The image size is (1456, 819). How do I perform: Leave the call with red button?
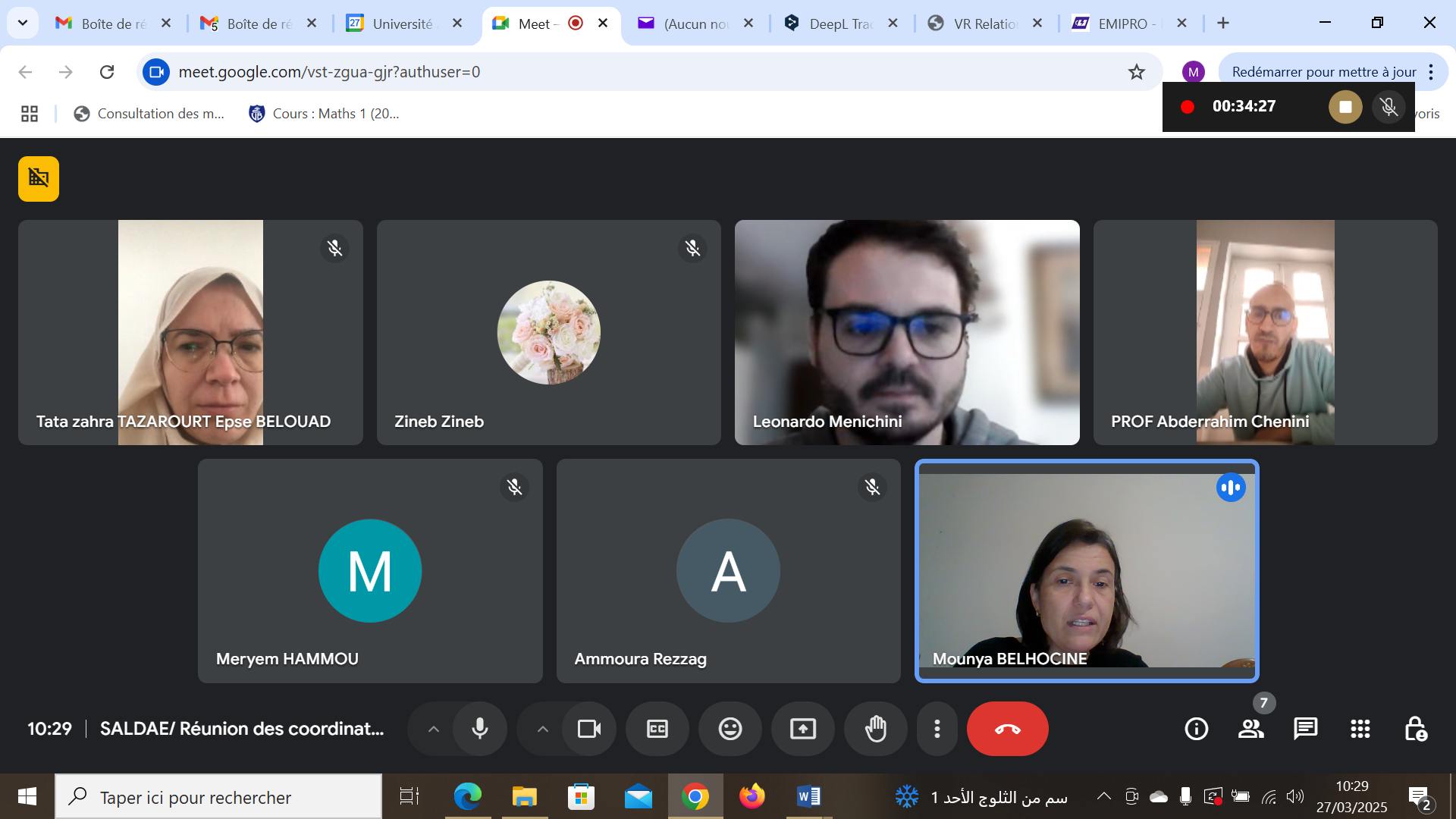coord(1007,729)
